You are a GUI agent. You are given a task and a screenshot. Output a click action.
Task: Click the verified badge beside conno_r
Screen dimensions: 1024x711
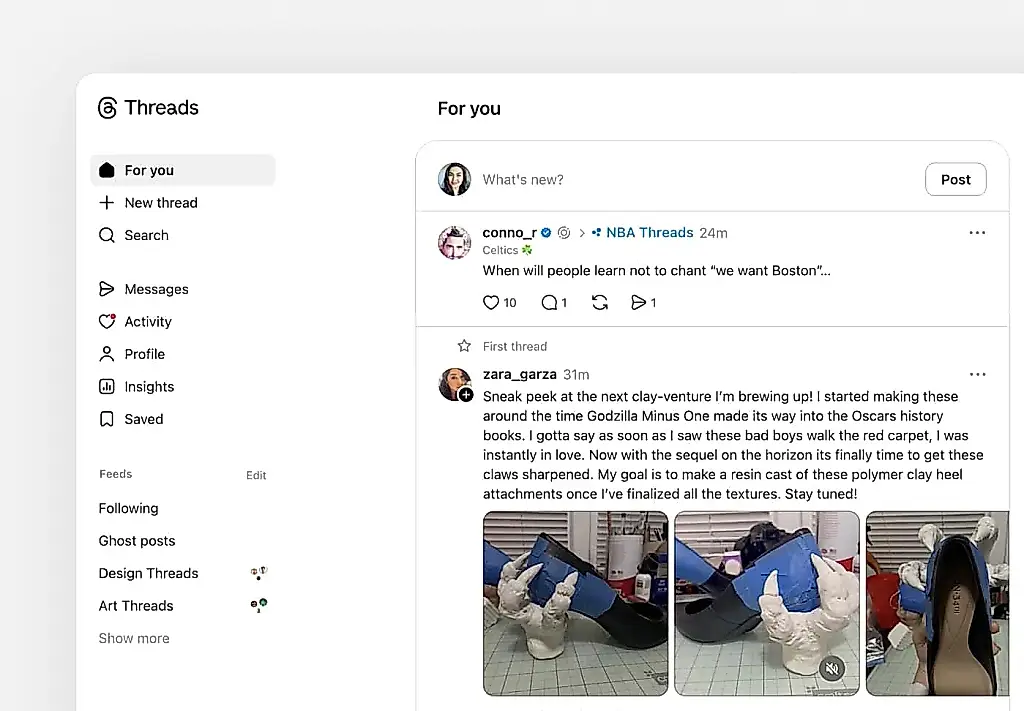[546, 232]
